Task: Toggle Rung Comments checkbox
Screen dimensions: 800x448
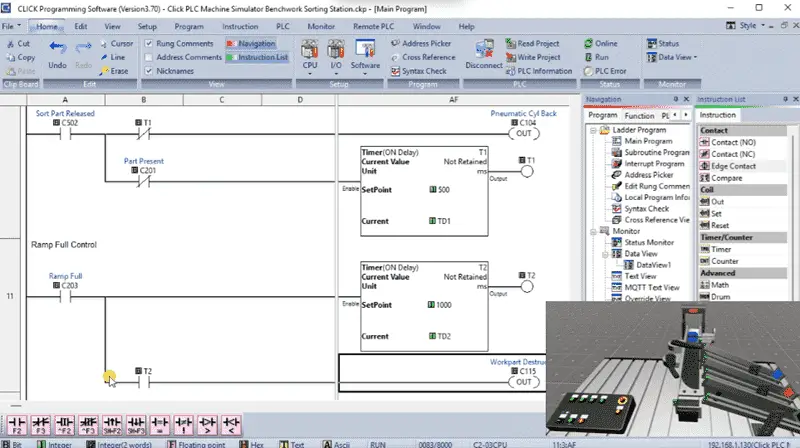Action: [x=148, y=44]
